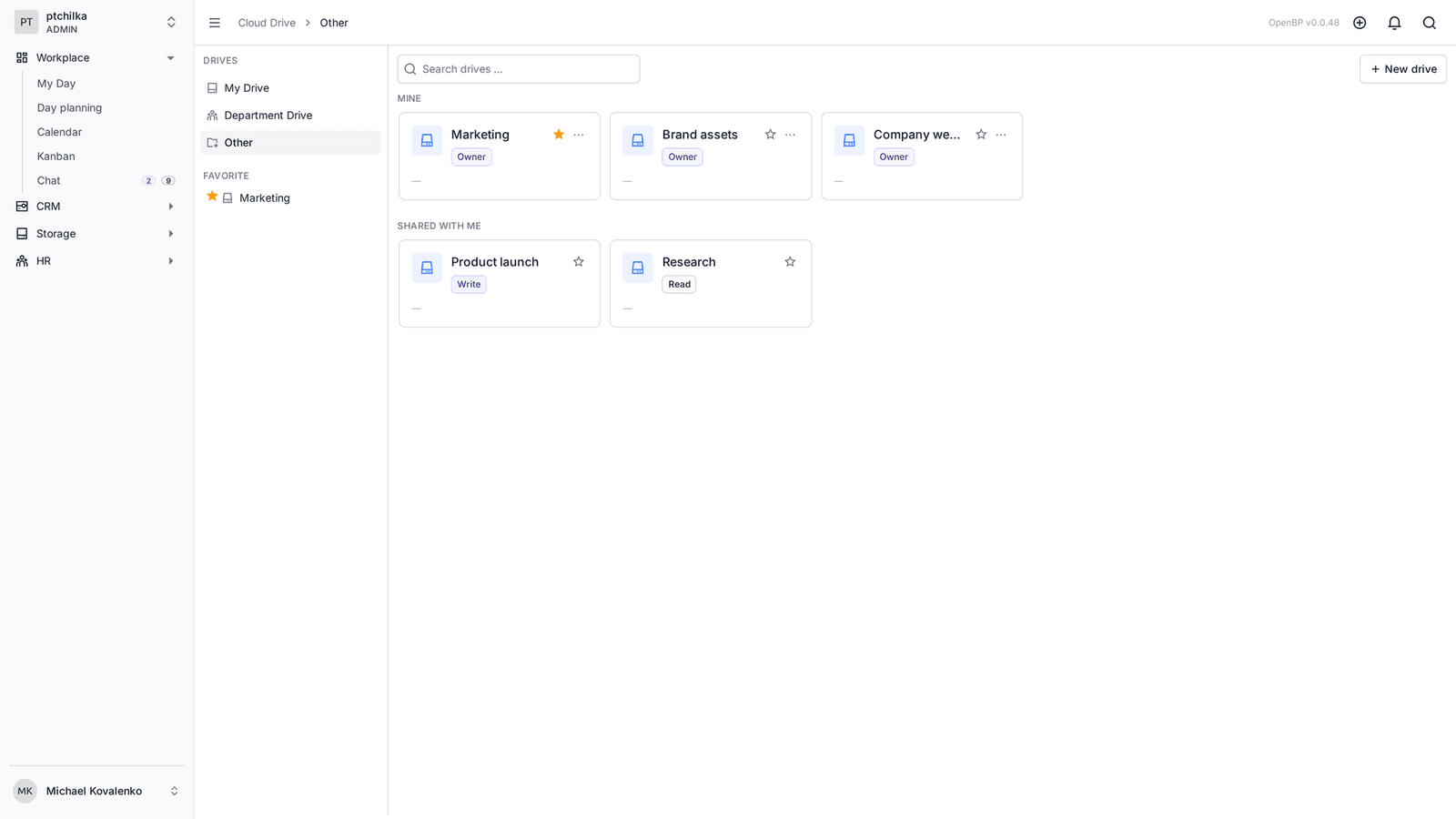Open Day planning page
1456x819 pixels.
point(69,107)
